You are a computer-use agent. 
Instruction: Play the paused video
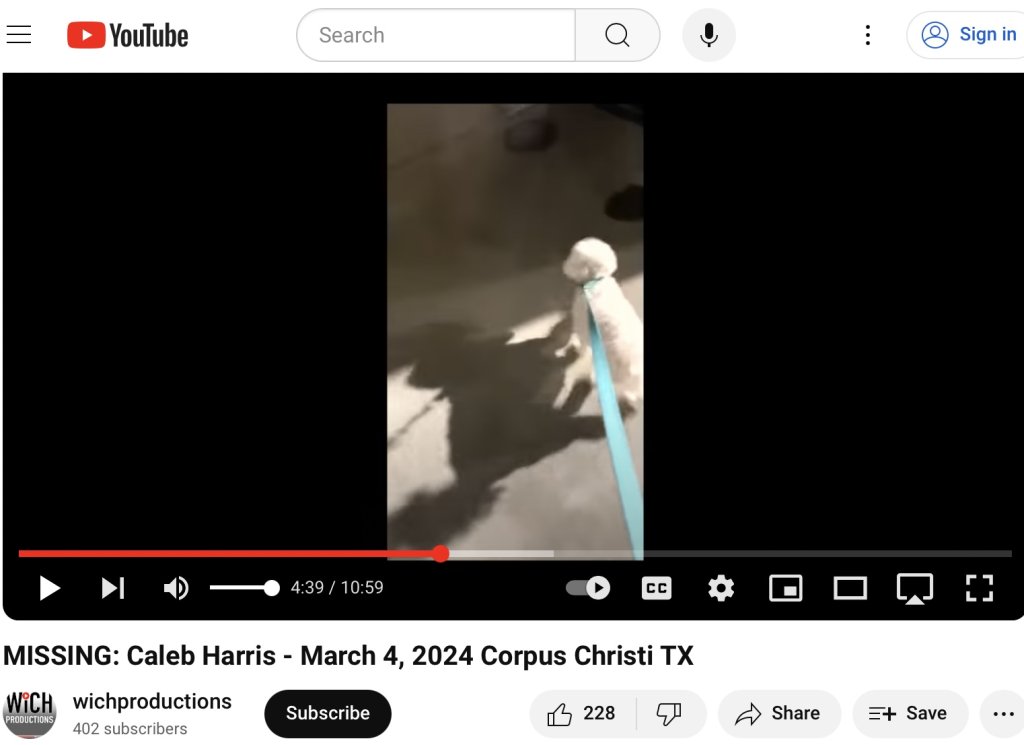[x=50, y=588]
